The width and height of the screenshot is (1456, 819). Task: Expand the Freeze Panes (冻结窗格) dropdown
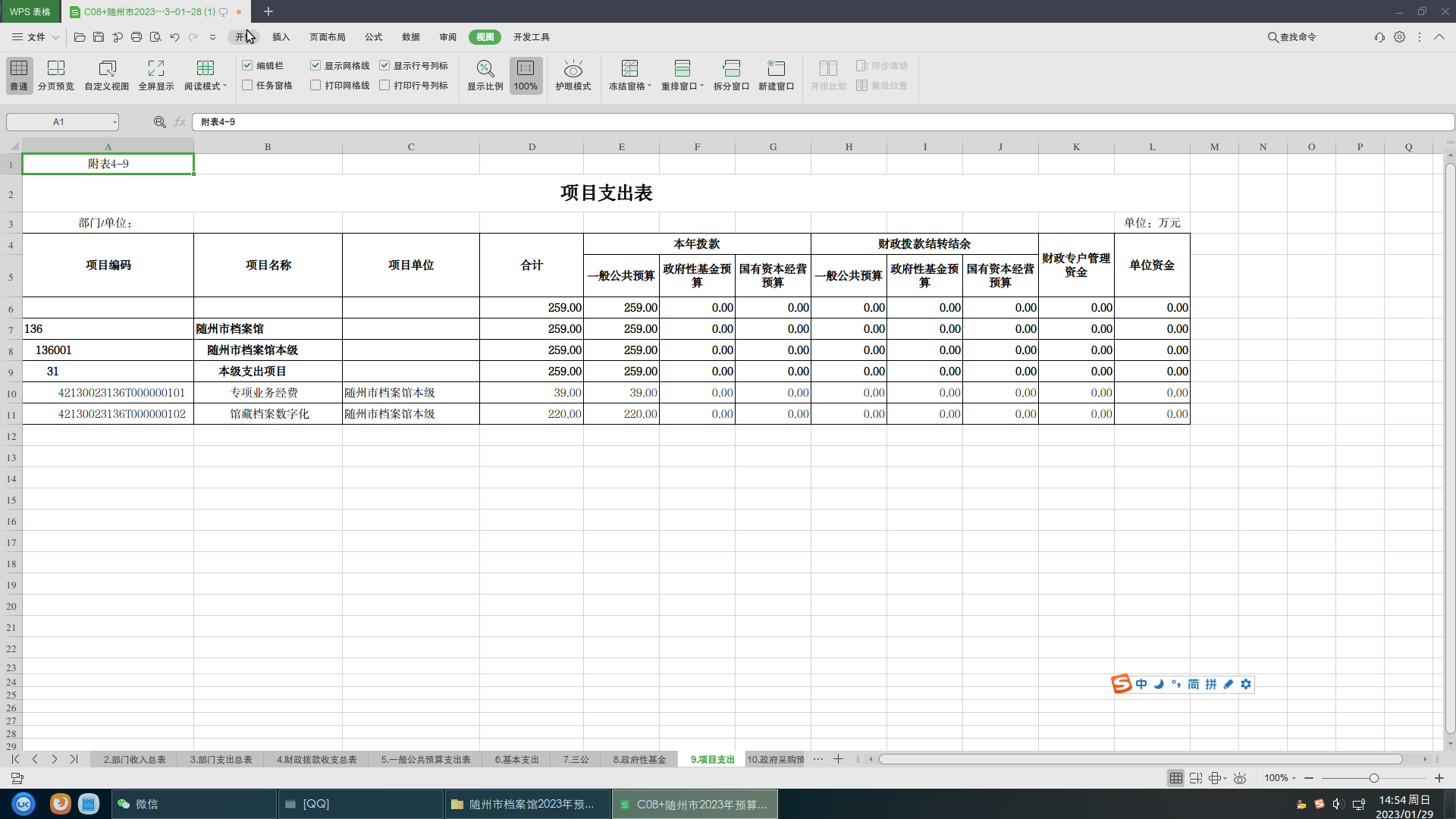click(650, 86)
